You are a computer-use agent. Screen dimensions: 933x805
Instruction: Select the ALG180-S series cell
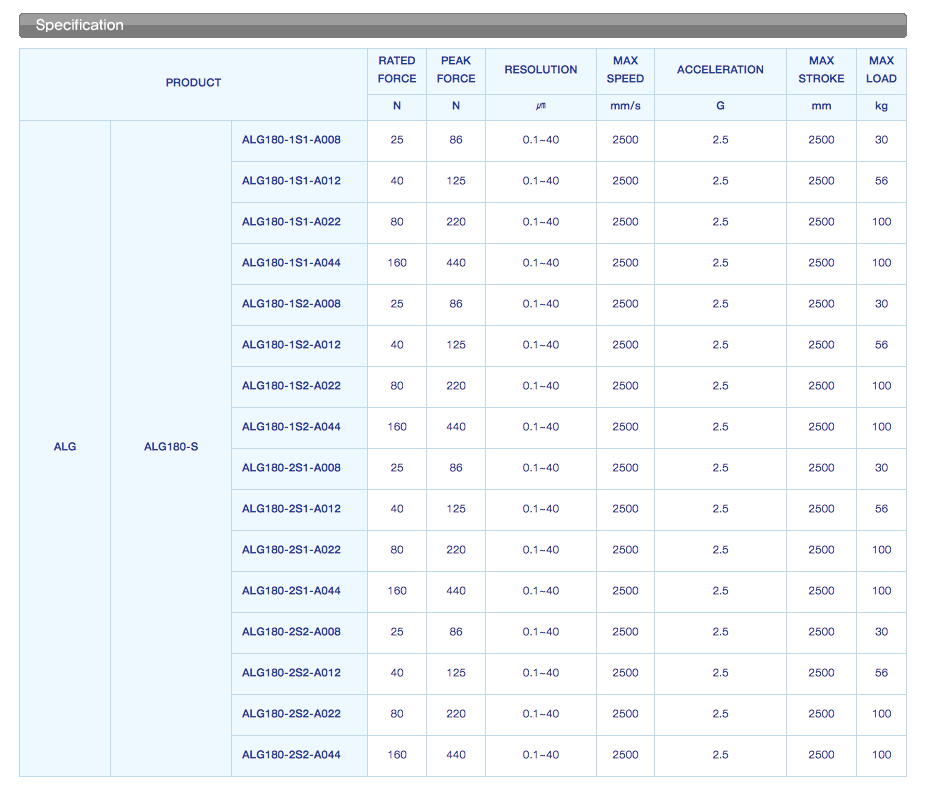tap(171, 447)
